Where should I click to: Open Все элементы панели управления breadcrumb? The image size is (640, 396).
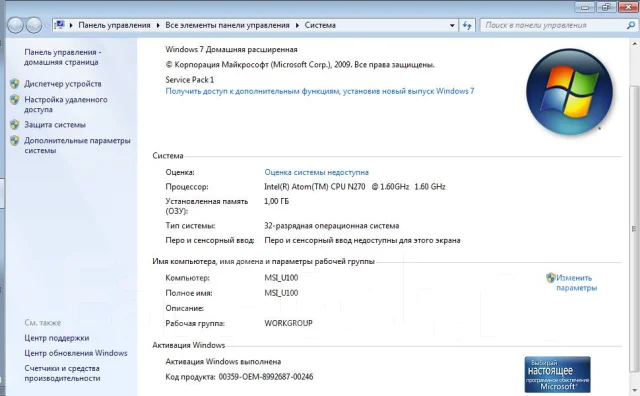[x=227, y=25]
